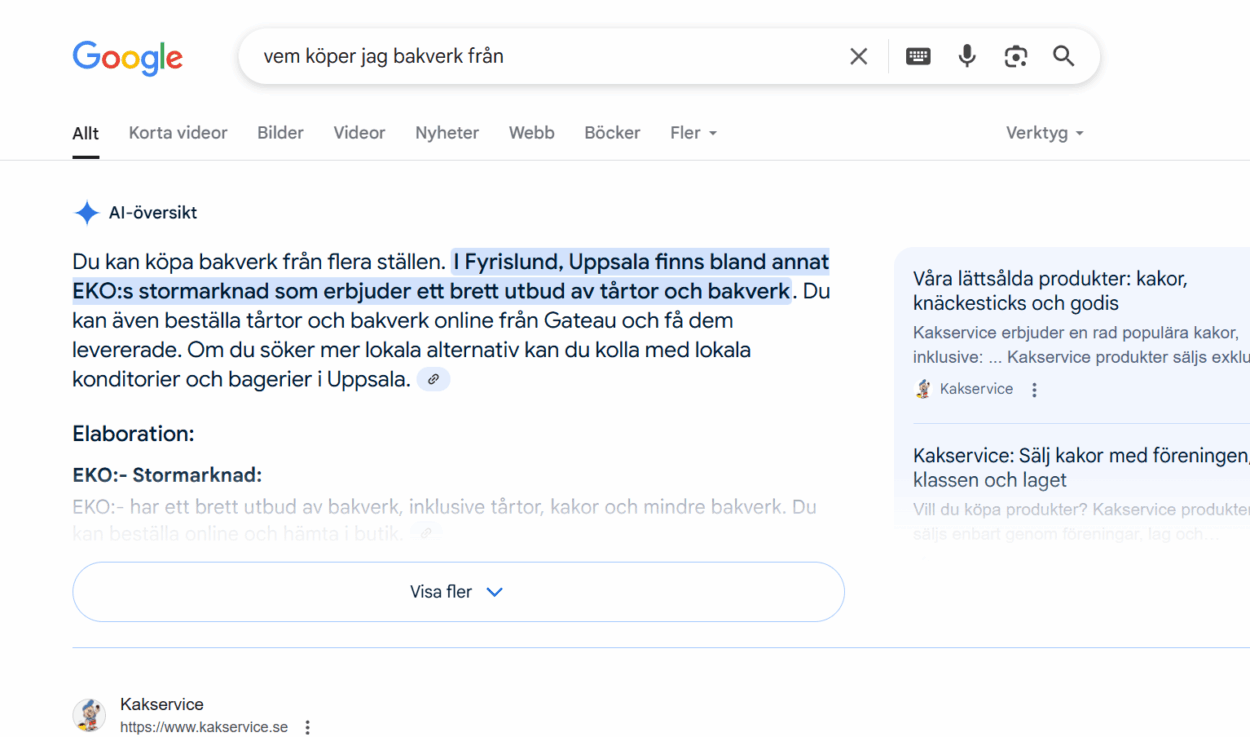Click Kakservice favicon in side source card
This screenshot has height=737, width=1250.
923,389
